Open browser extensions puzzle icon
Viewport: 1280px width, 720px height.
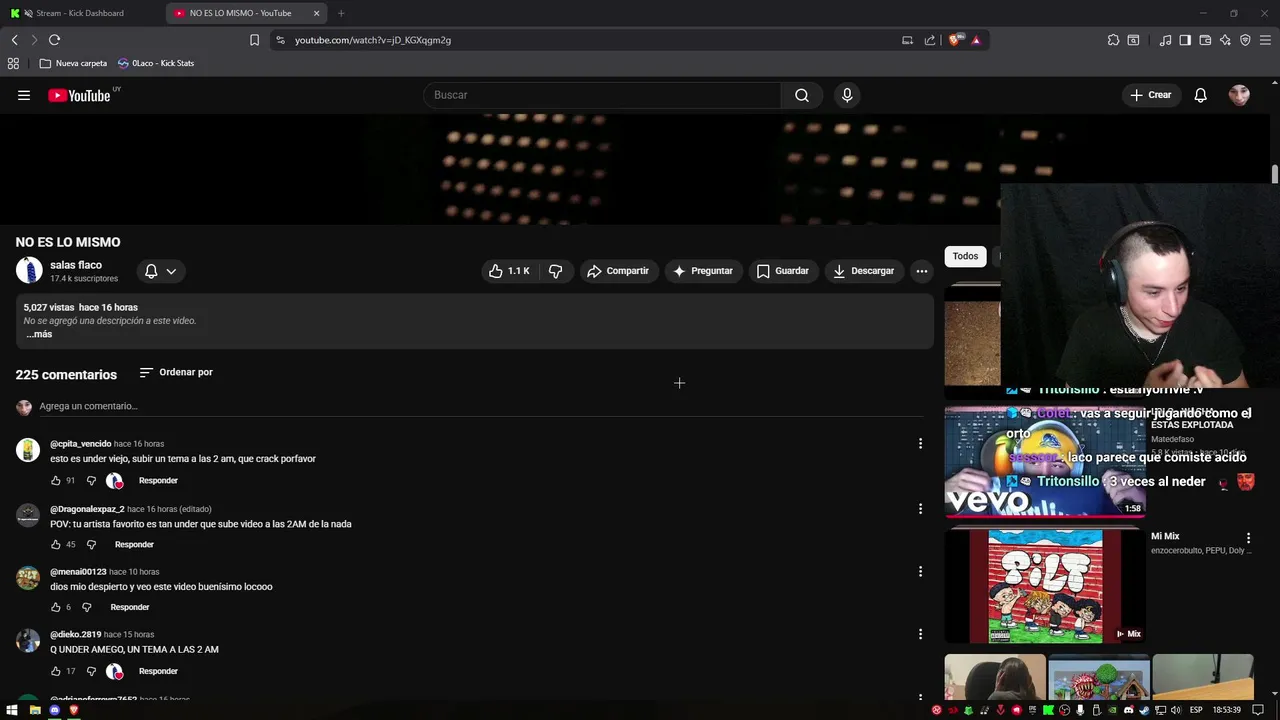pyautogui.click(x=1113, y=40)
